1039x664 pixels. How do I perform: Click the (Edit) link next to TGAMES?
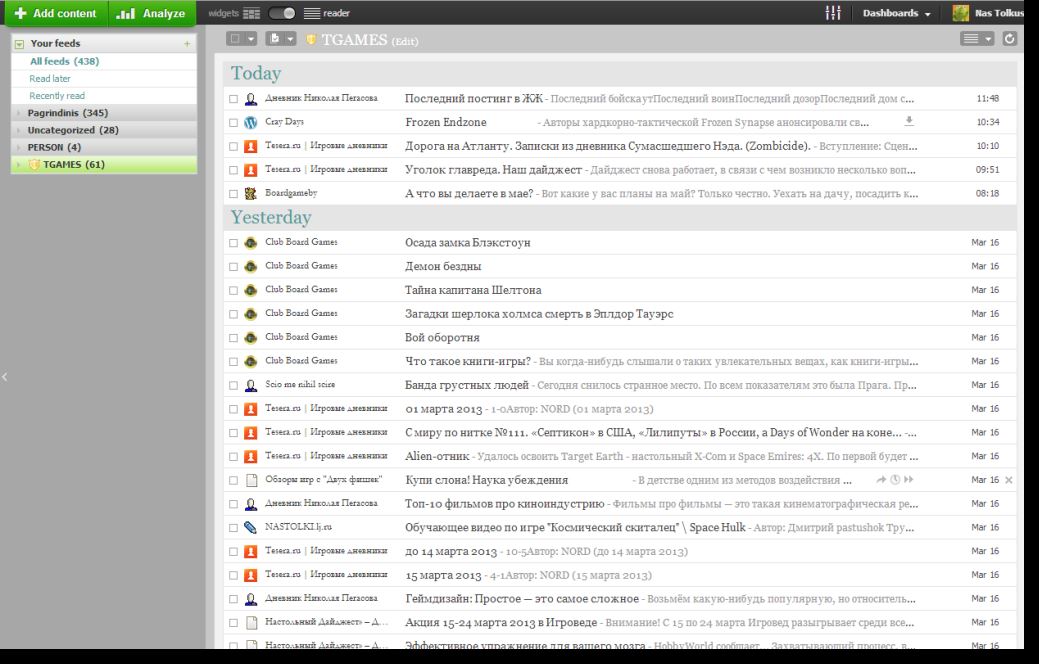(x=404, y=41)
